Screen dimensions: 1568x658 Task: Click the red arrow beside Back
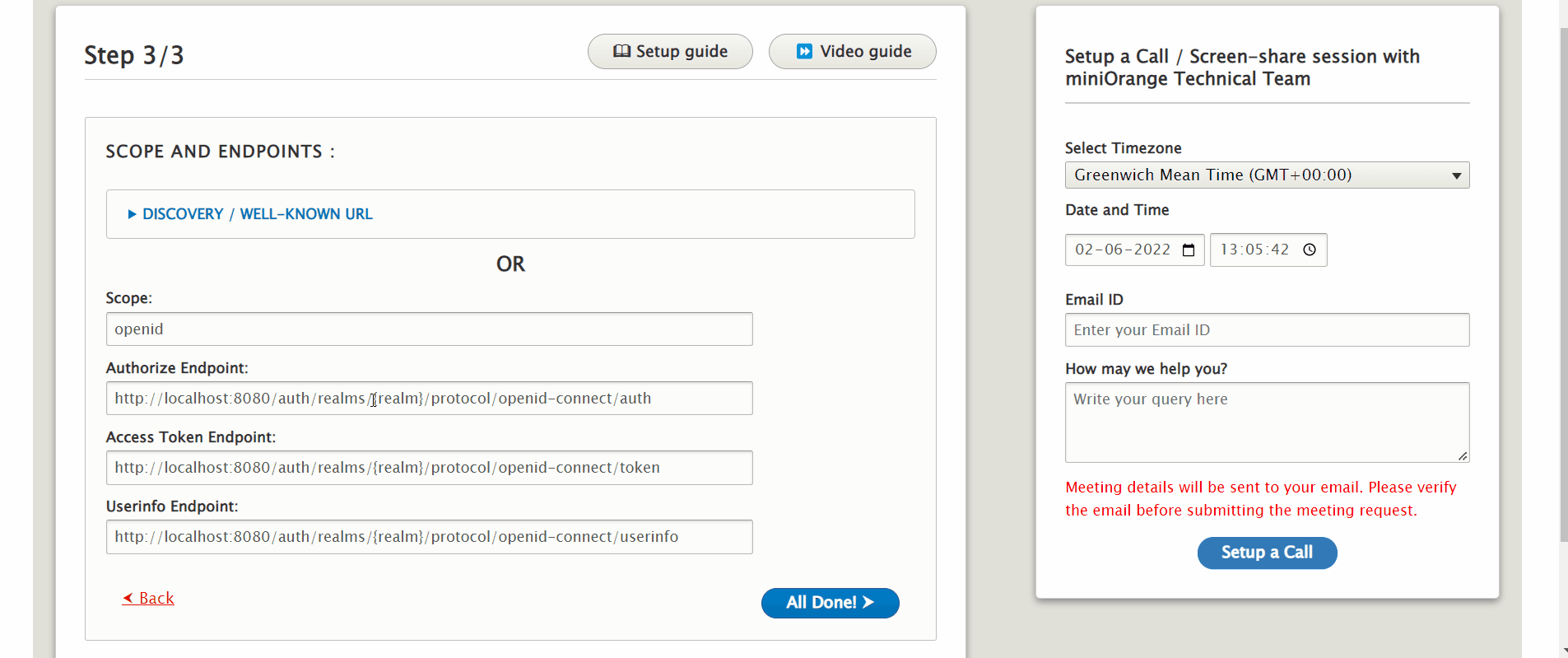[x=128, y=599]
